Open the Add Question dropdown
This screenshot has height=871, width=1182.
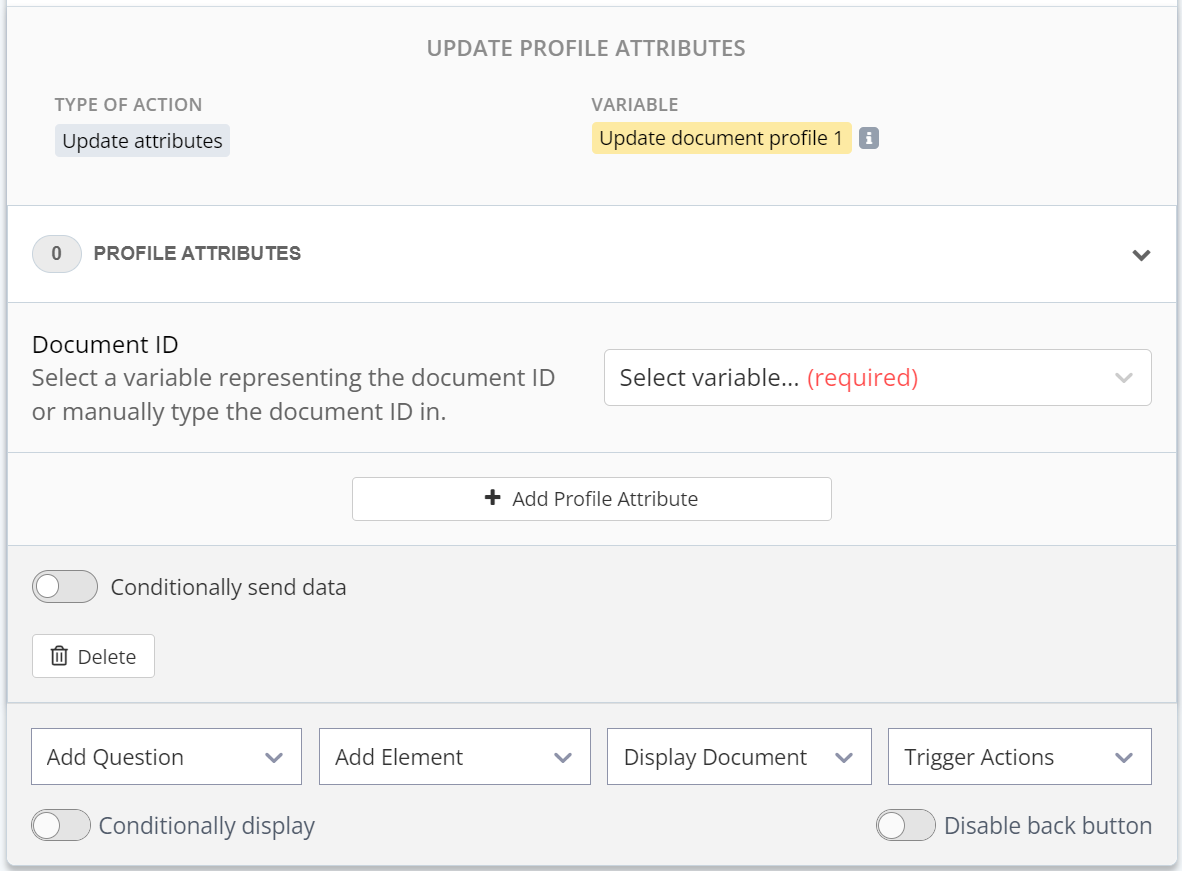pyautogui.click(x=167, y=756)
